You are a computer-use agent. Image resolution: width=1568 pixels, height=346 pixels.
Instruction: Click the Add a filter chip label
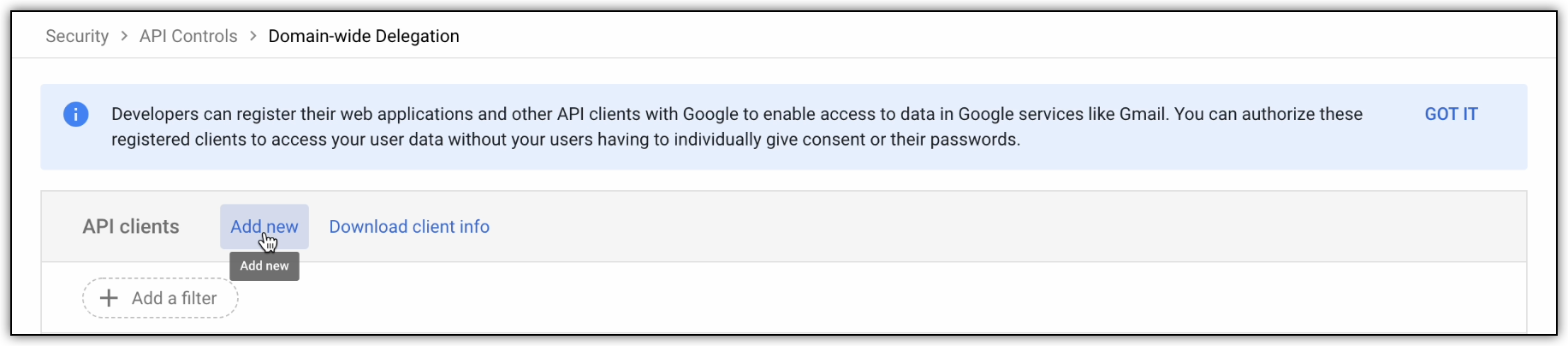tap(175, 298)
